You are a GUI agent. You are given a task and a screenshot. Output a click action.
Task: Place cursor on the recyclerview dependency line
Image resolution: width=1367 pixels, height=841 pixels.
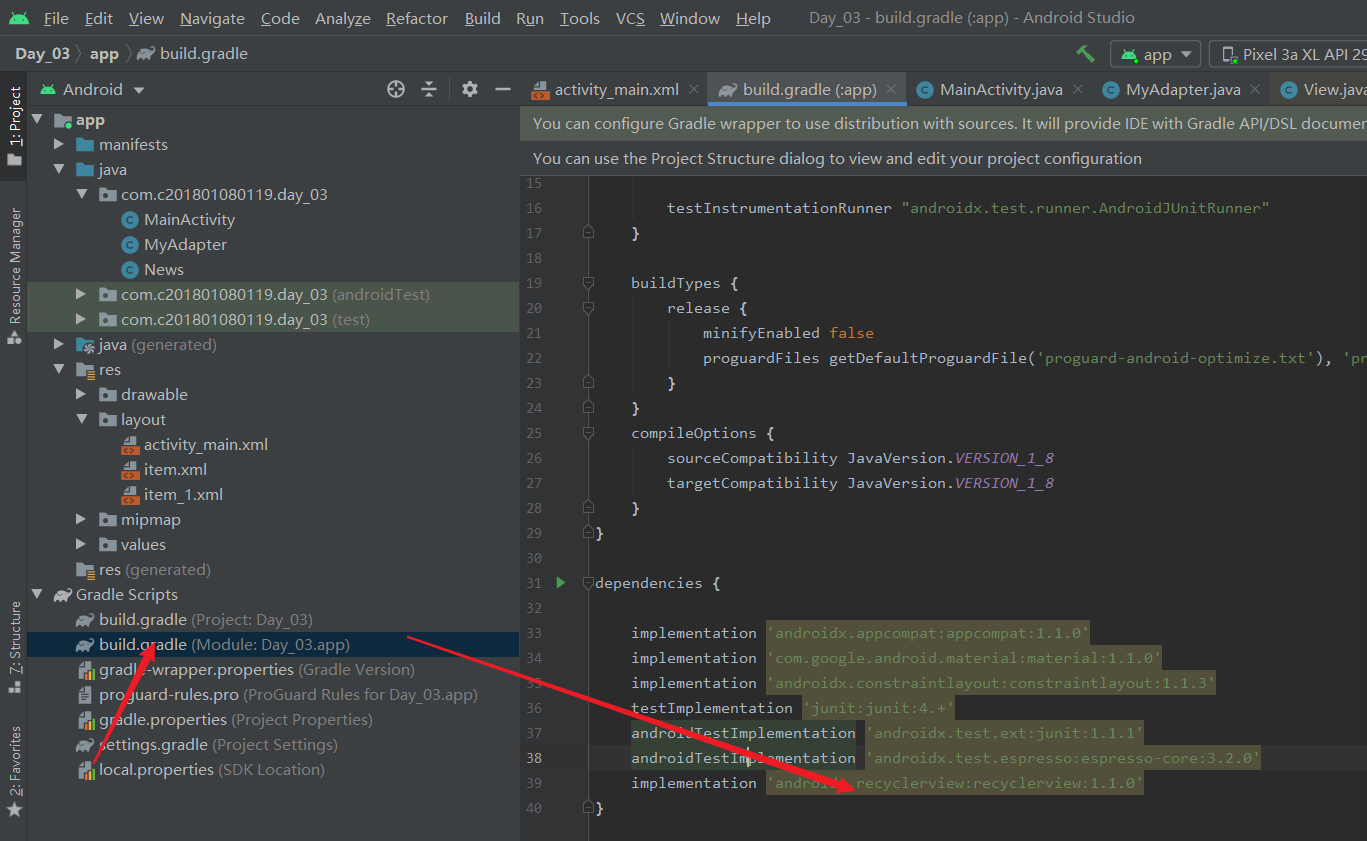pos(886,783)
